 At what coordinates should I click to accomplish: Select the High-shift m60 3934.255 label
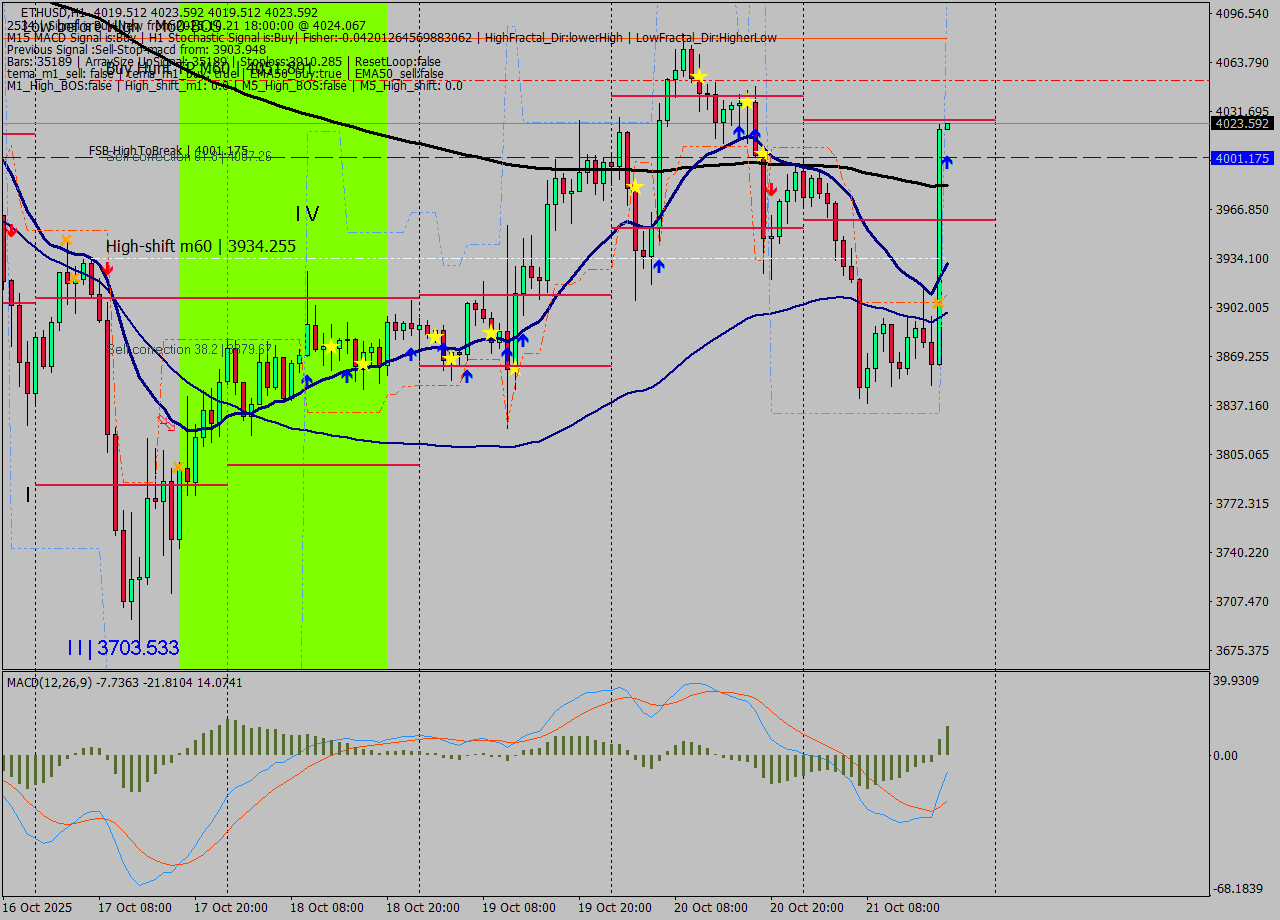pyautogui.click(x=200, y=246)
